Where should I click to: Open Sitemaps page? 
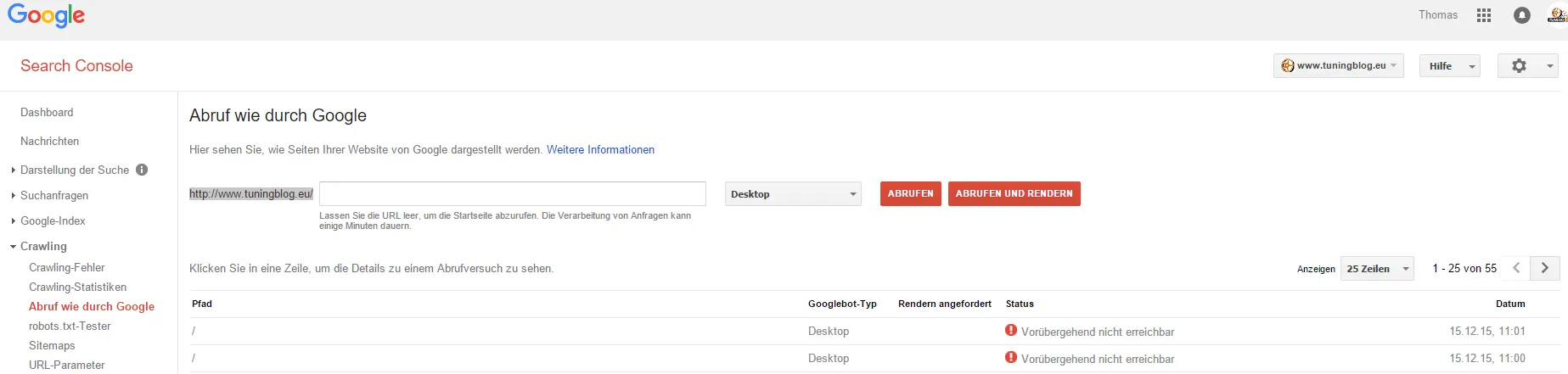pos(52,345)
